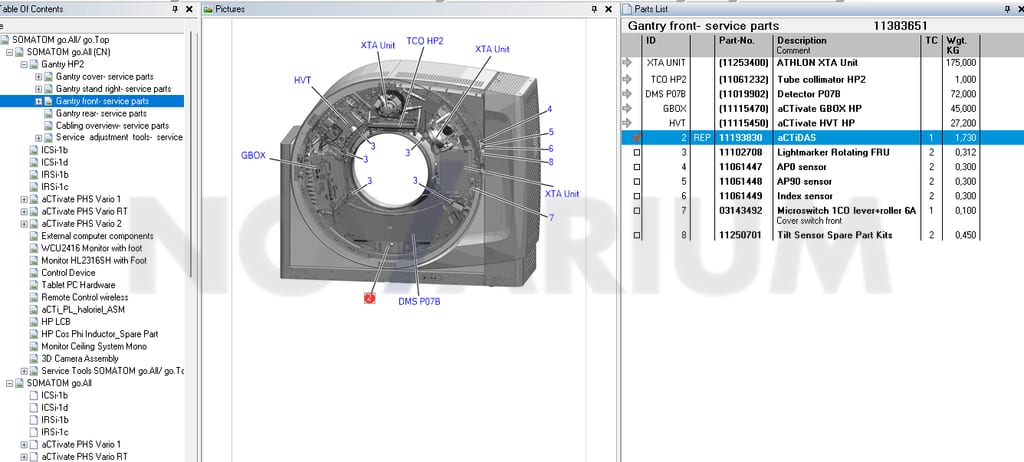Click the document icon of Cabling overview item
1024x462 pixels.
(48, 125)
